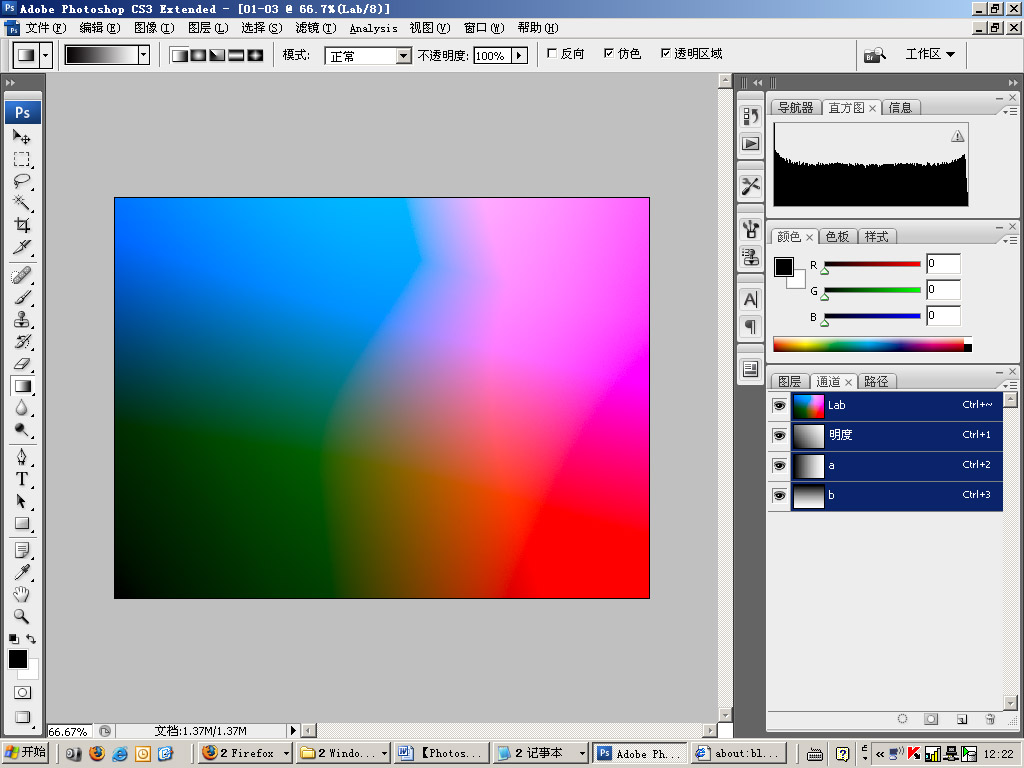Open the 文件(F) menu
This screenshot has width=1024, height=768.
tap(46, 28)
